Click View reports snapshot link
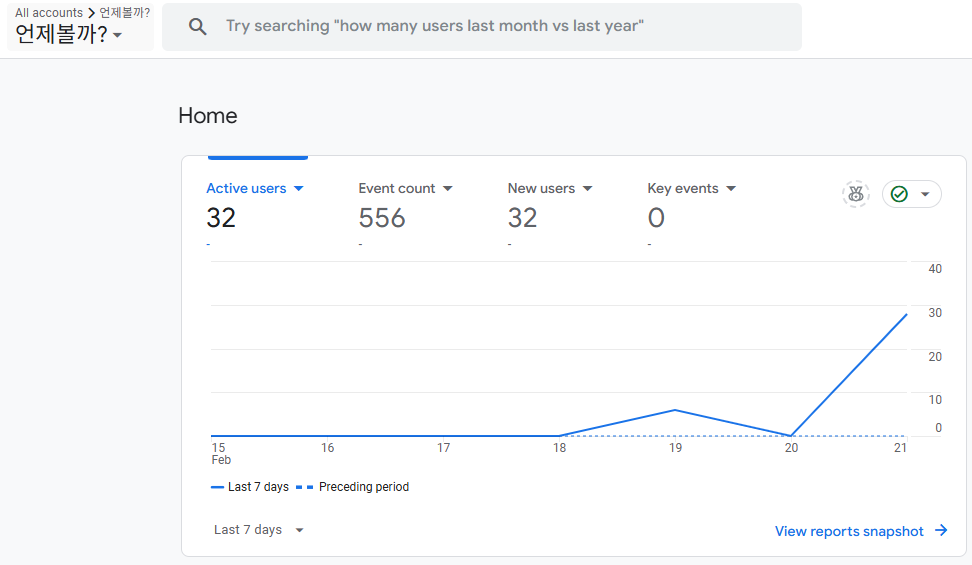This screenshot has height=565, width=972. [x=849, y=532]
